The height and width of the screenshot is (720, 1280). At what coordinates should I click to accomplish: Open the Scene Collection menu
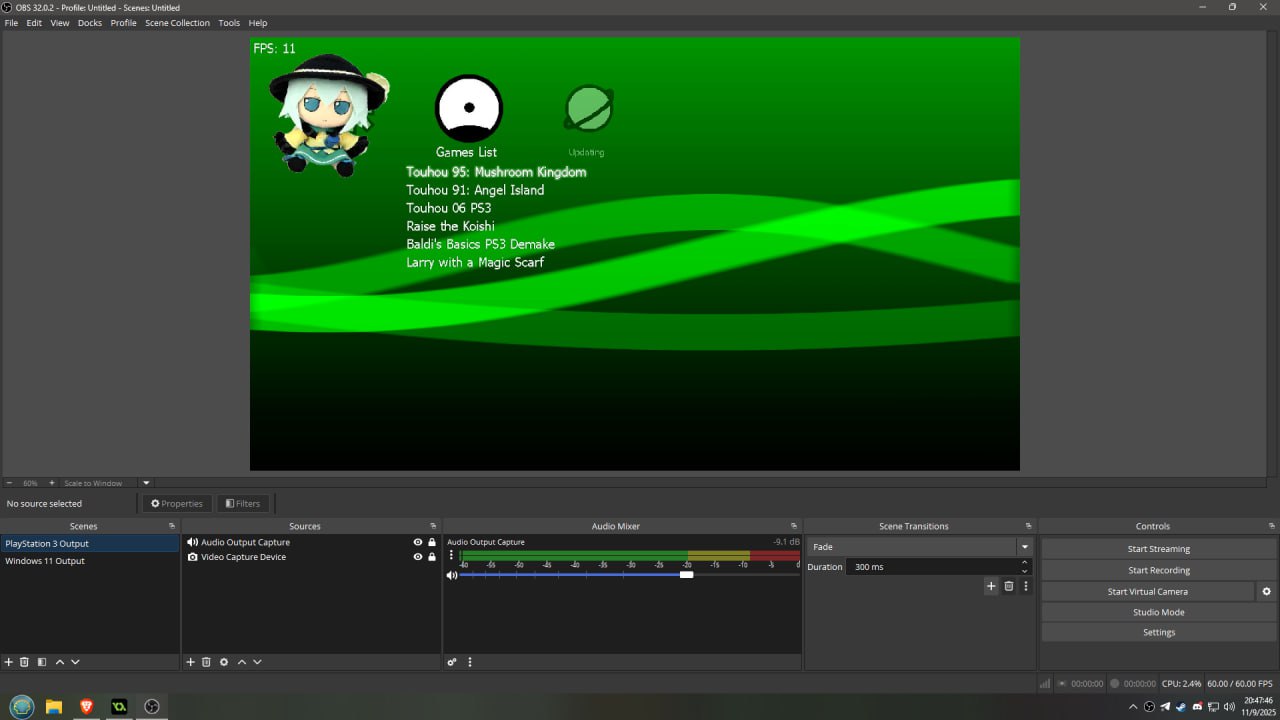(x=178, y=23)
